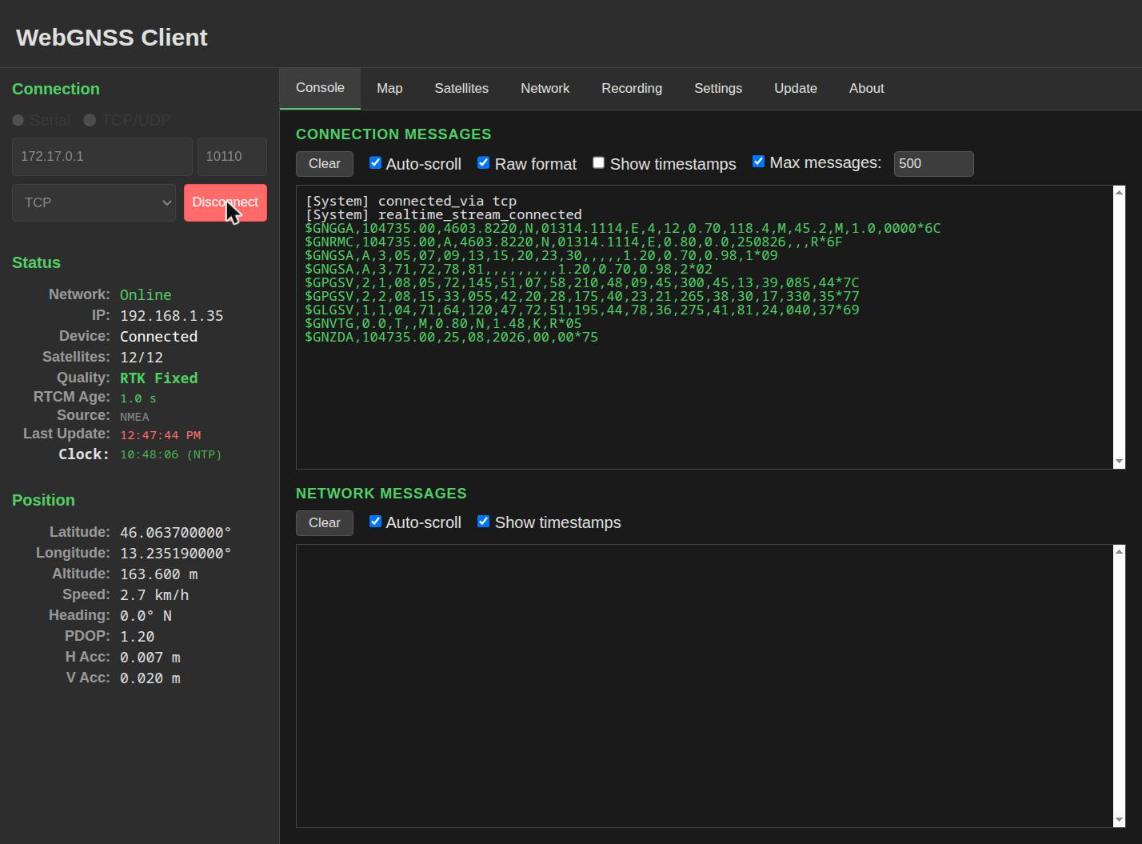
Task: Click the Satellites count 12/12
Action: click(141, 358)
